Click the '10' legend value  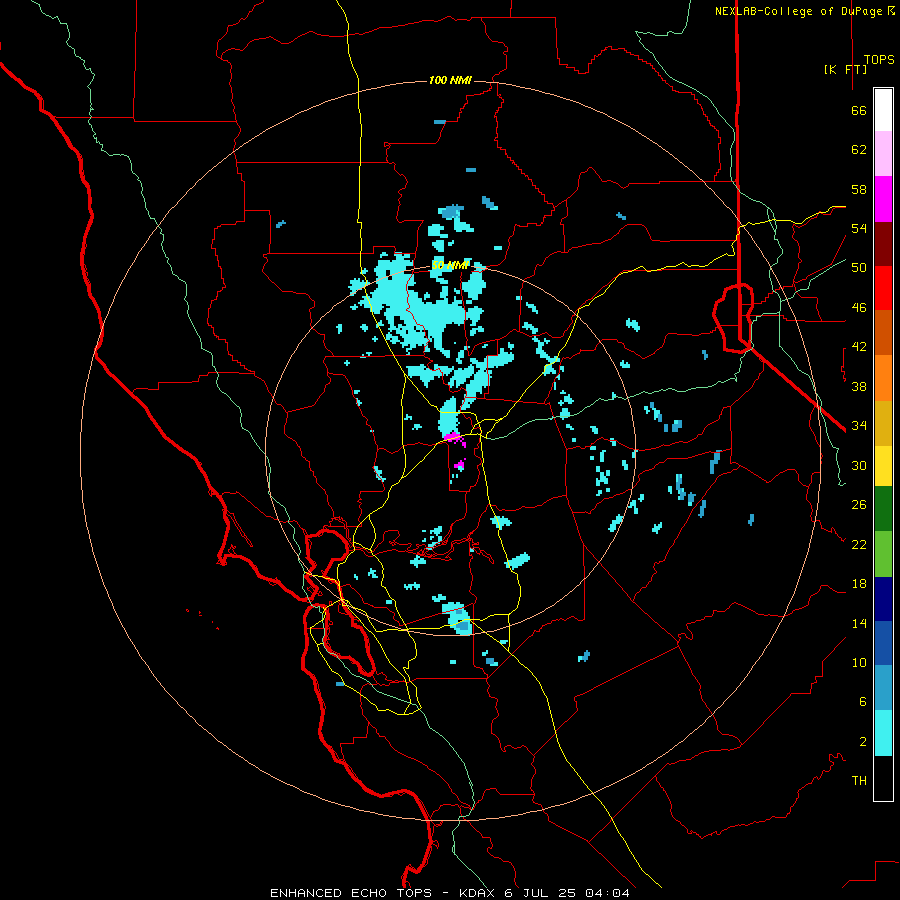coord(859,663)
